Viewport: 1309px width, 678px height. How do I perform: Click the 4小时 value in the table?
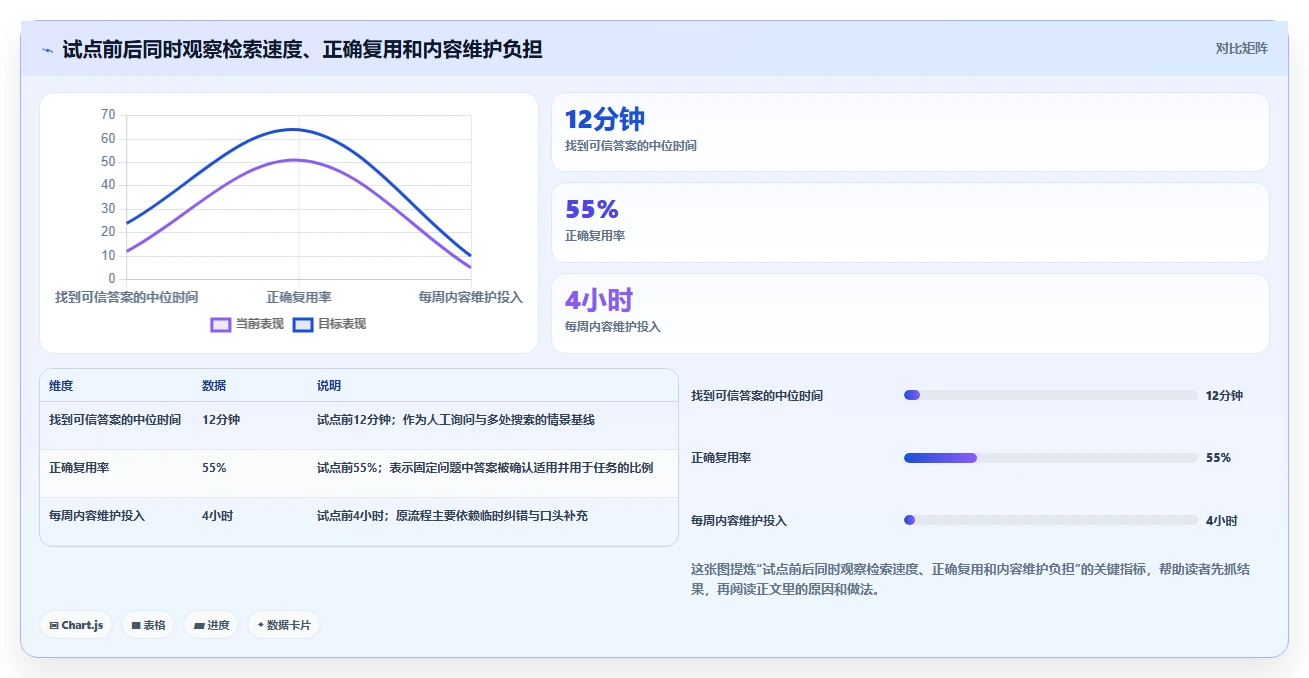point(217,516)
